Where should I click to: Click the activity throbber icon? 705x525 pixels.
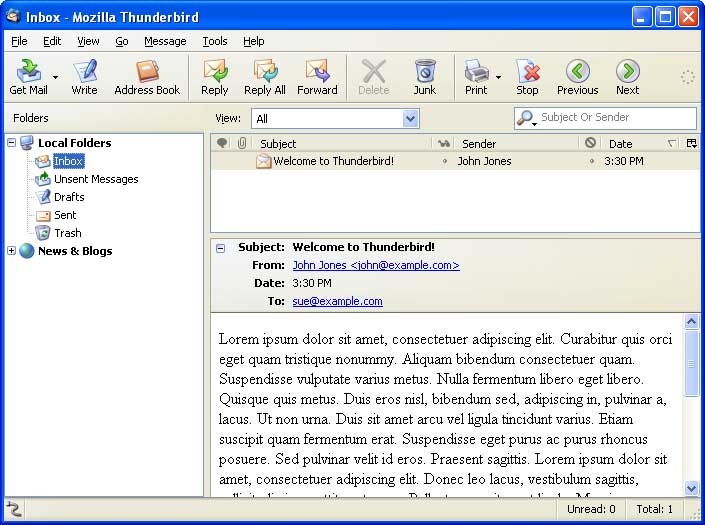point(687,77)
